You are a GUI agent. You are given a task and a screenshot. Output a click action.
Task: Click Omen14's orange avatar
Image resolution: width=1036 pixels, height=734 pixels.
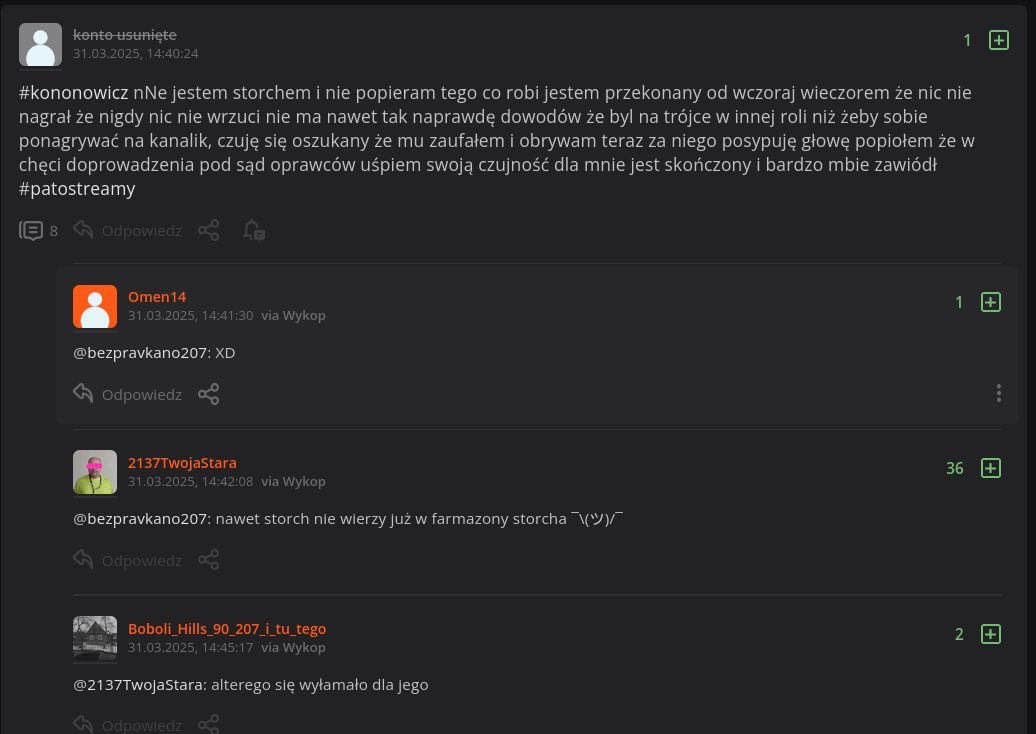click(x=95, y=307)
